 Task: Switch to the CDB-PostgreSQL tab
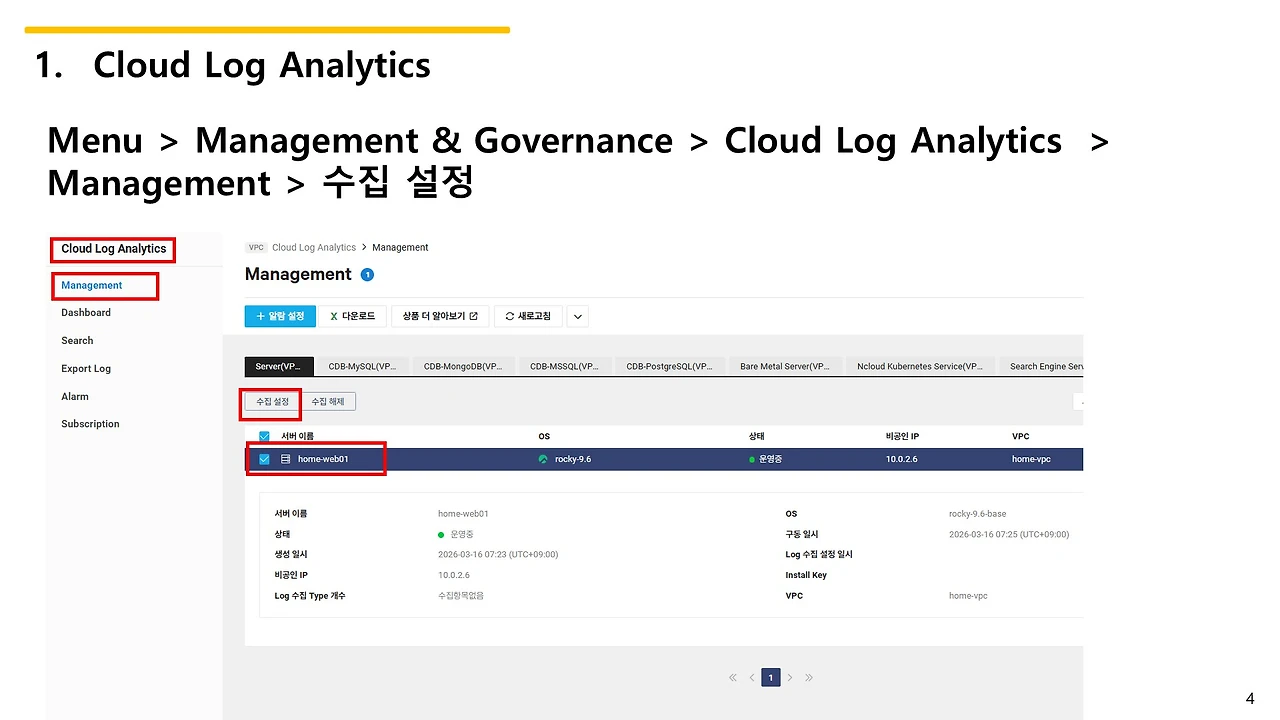[x=670, y=367]
